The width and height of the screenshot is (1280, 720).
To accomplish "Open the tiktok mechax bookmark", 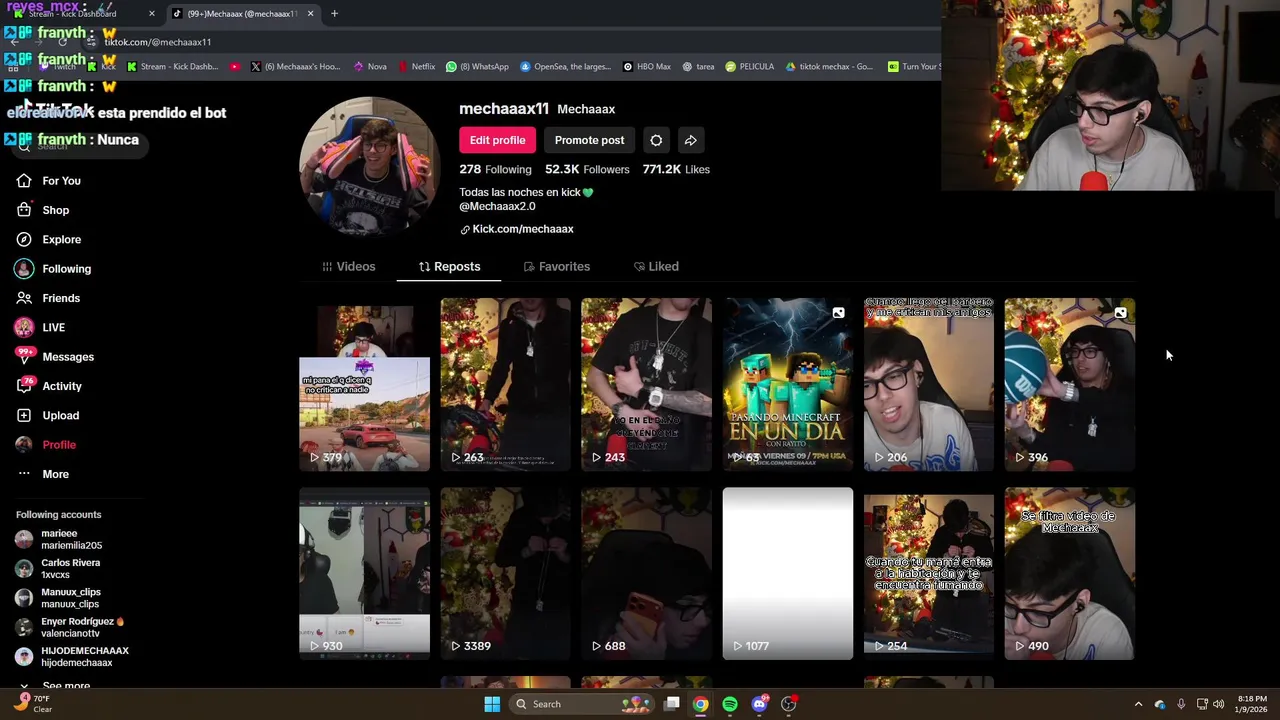I will [829, 67].
